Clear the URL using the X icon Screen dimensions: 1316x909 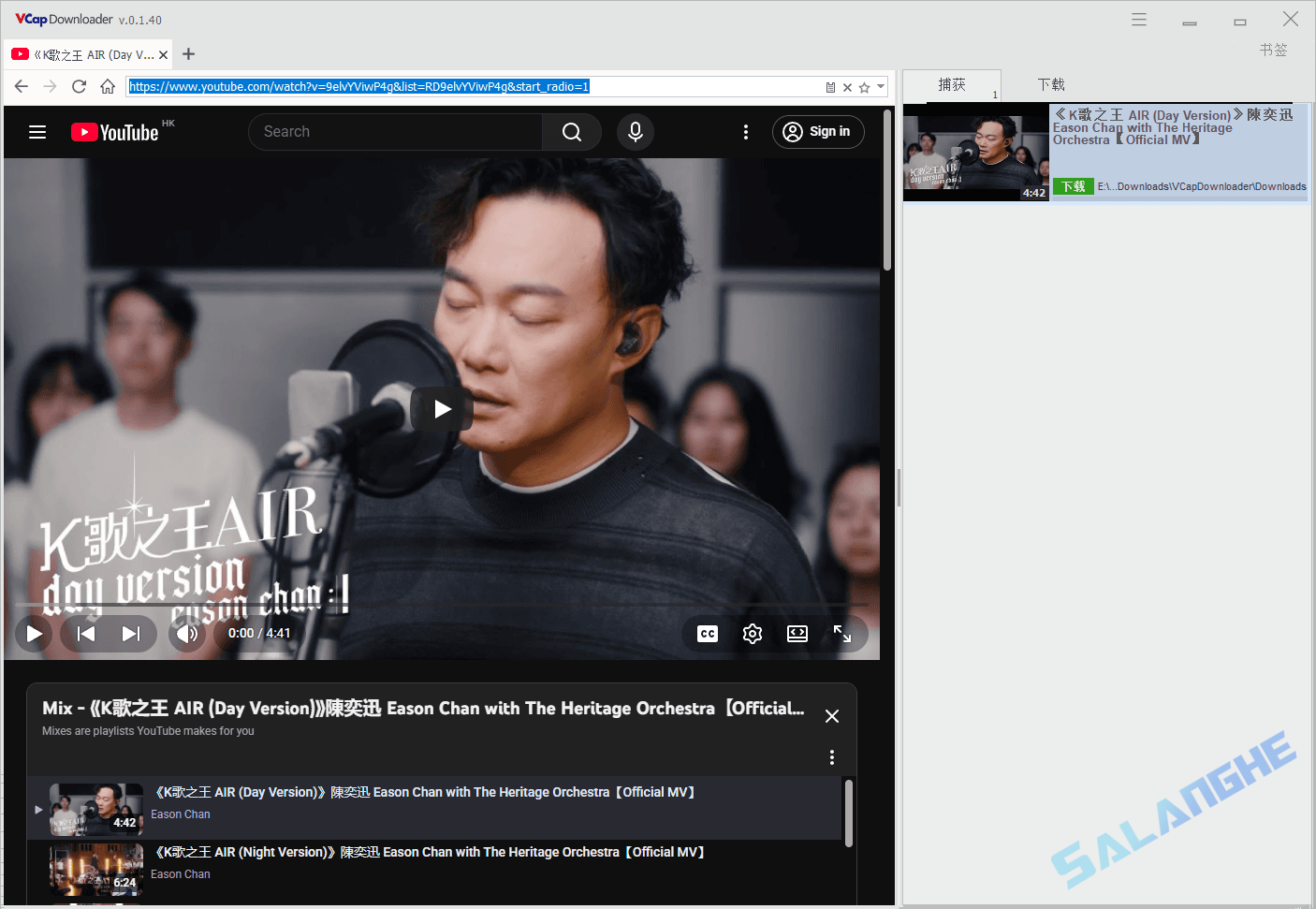pyautogui.click(x=847, y=86)
